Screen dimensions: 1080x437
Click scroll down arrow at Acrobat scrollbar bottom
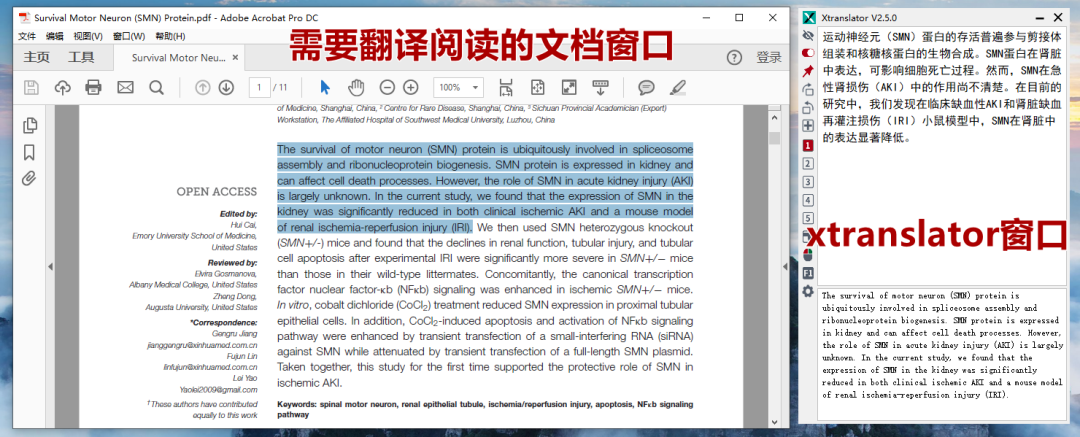[774, 421]
